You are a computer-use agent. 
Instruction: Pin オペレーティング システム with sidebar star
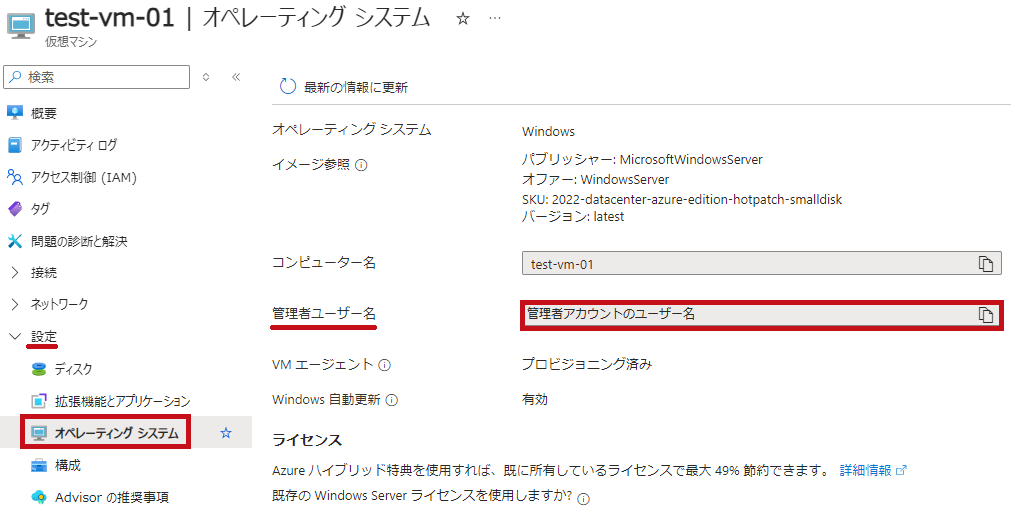click(x=226, y=433)
